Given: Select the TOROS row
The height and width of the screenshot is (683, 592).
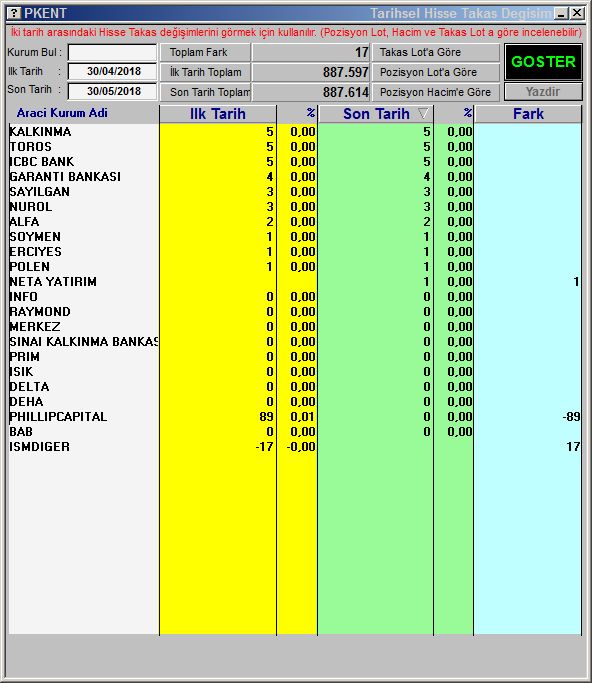Looking at the screenshot, I should (x=295, y=147).
